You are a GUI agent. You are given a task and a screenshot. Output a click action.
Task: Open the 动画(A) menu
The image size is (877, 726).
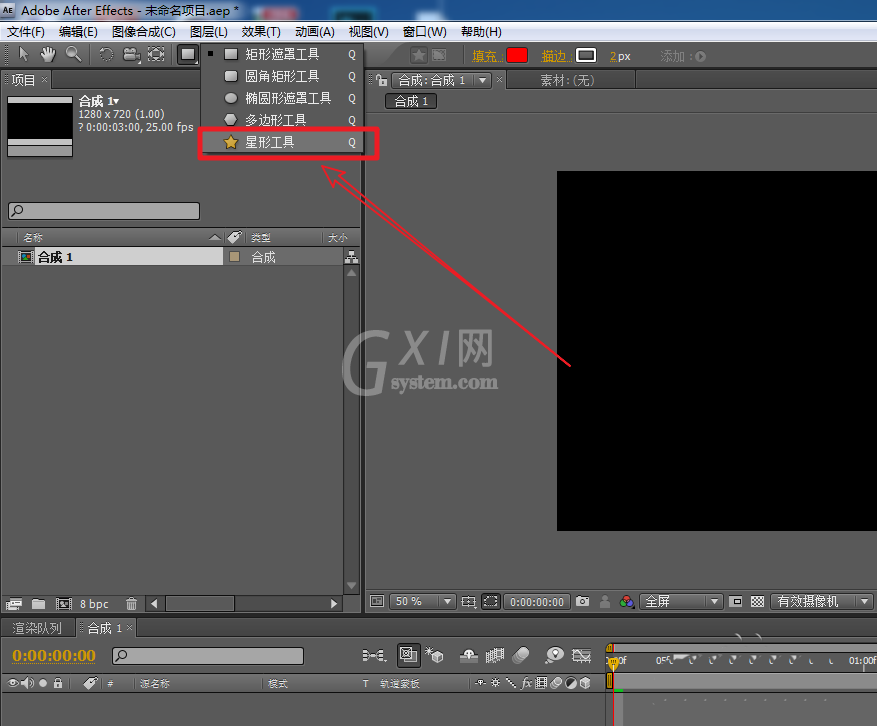click(x=315, y=32)
